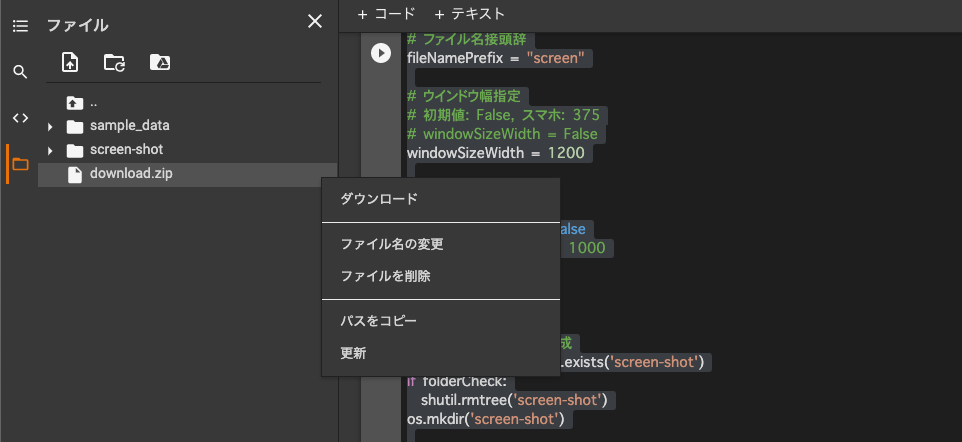This screenshot has height=442, width=962.
Task: Refresh the file list with folder-refresh icon
Action: [115, 62]
